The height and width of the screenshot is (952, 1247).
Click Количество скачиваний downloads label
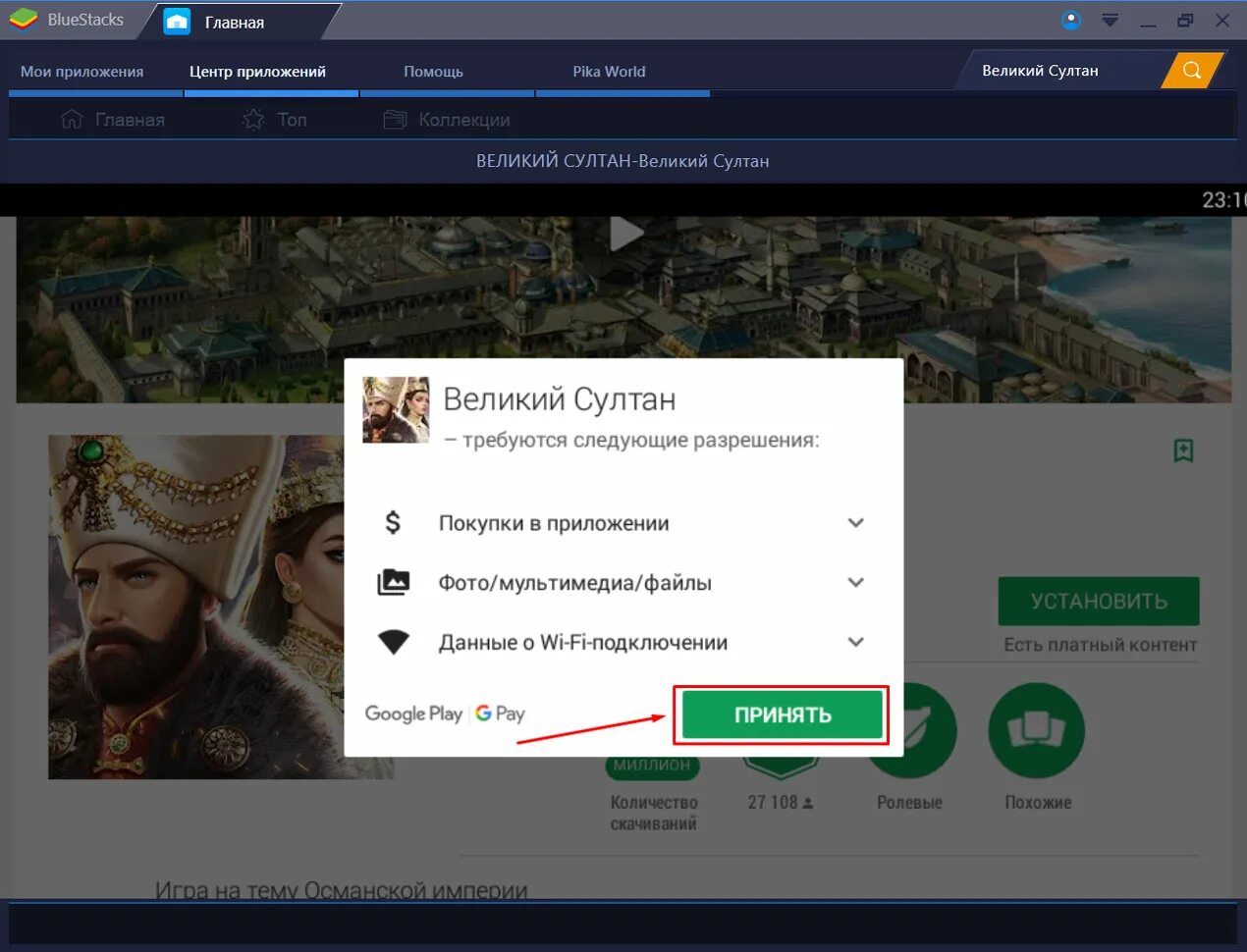(654, 813)
